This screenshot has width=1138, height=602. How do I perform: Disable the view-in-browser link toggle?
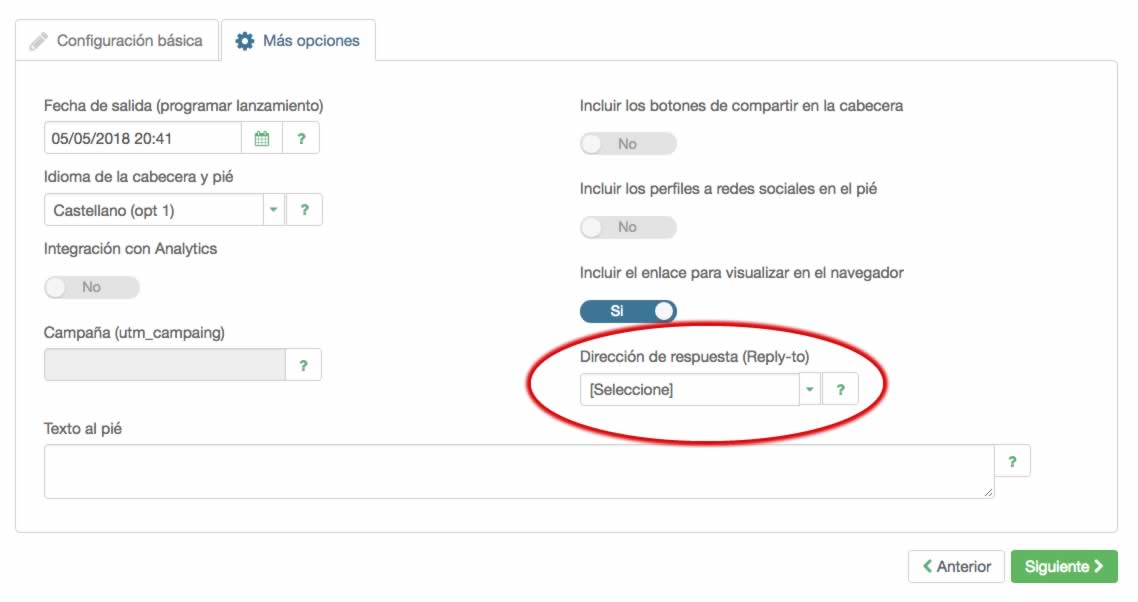point(628,311)
